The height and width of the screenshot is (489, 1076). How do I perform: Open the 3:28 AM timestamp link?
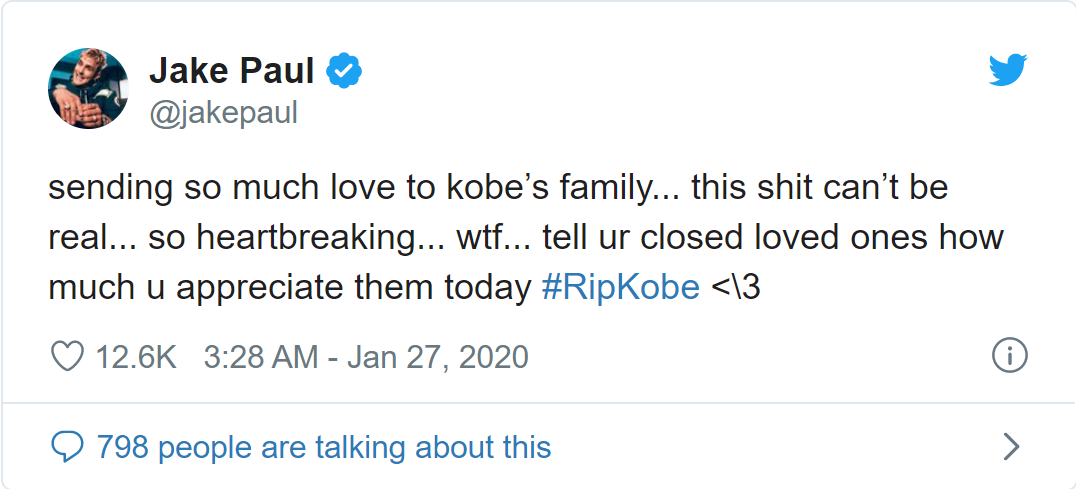coord(261,357)
